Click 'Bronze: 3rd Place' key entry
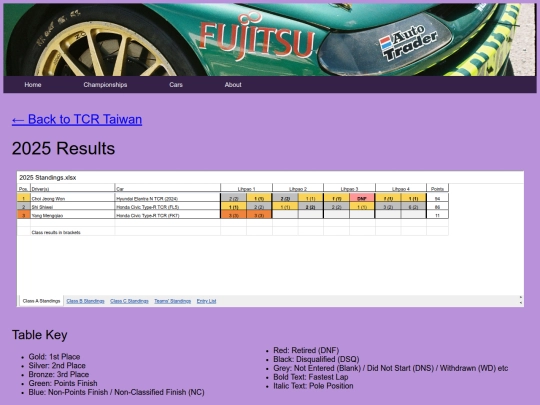 click(x=59, y=374)
